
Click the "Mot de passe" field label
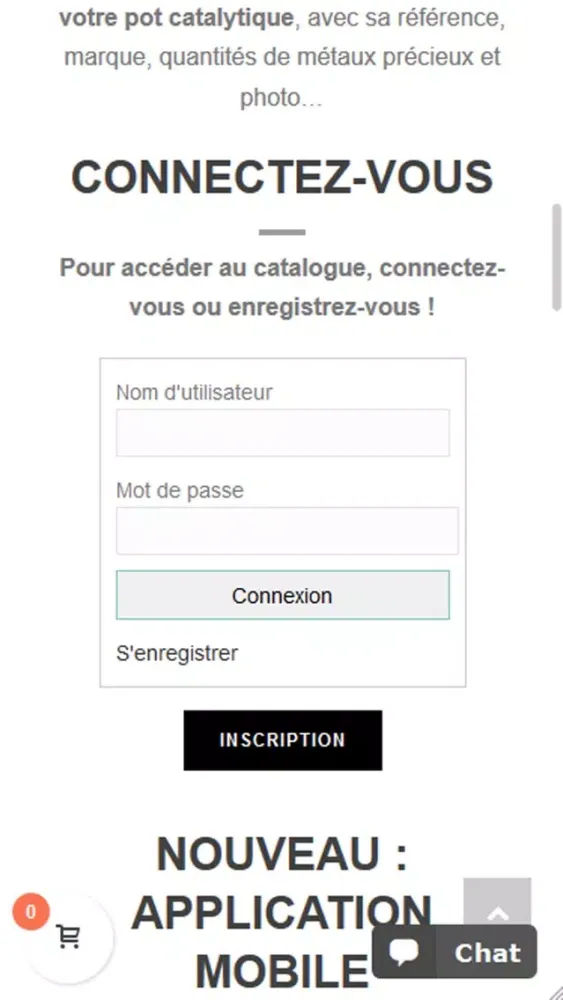pos(179,490)
